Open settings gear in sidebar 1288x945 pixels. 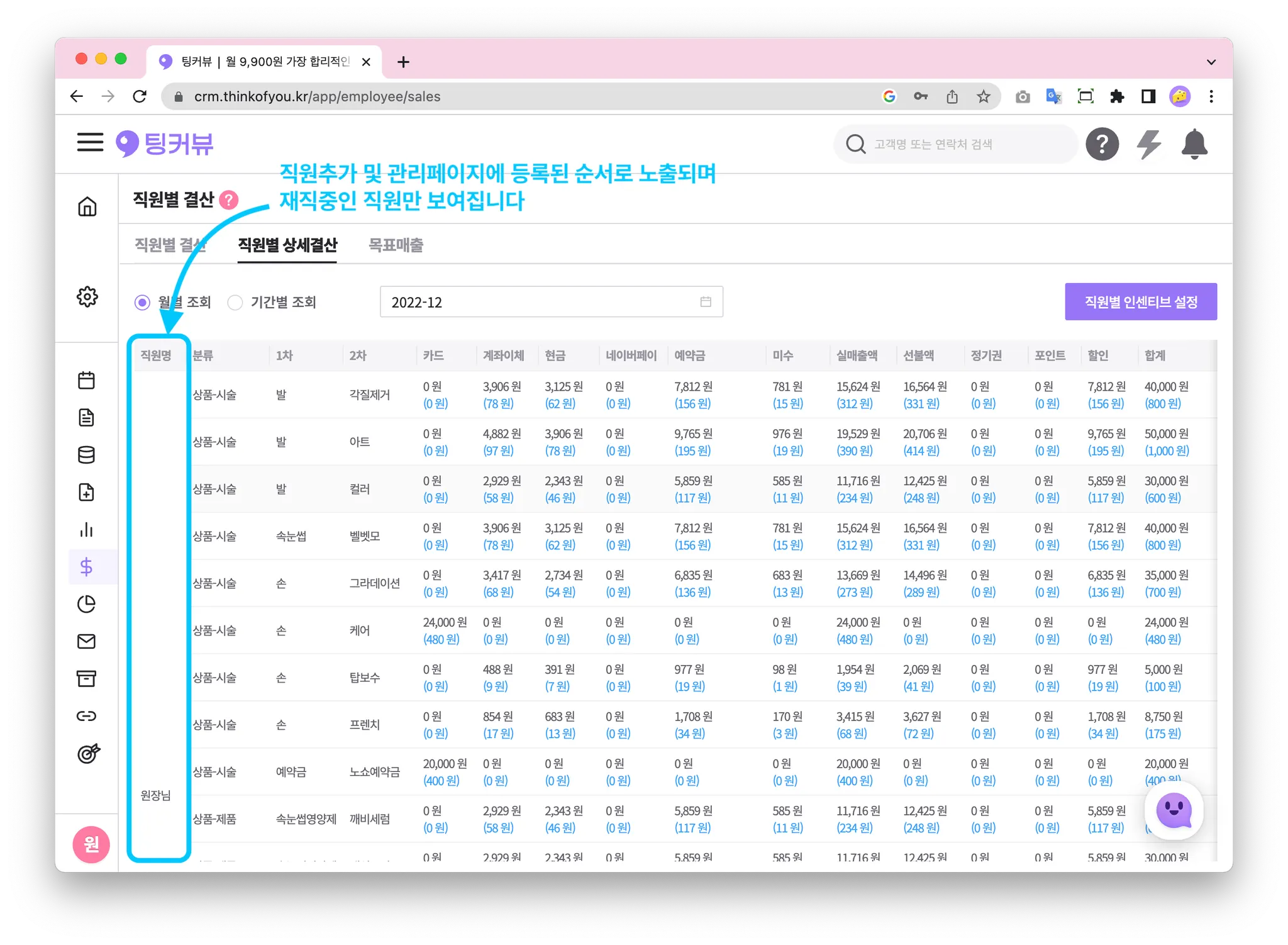87,296
